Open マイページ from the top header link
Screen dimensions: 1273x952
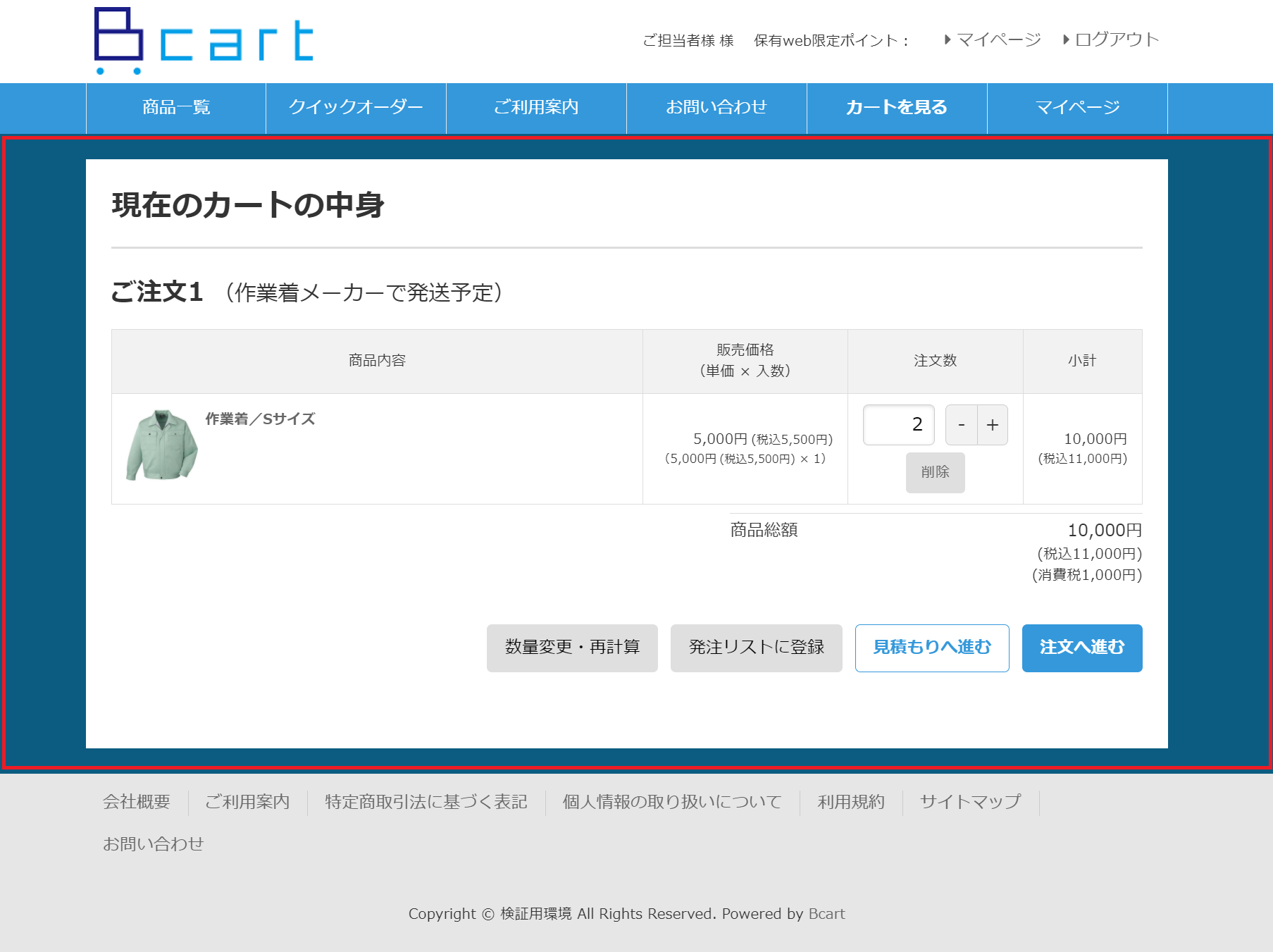(x=998, y=39)
